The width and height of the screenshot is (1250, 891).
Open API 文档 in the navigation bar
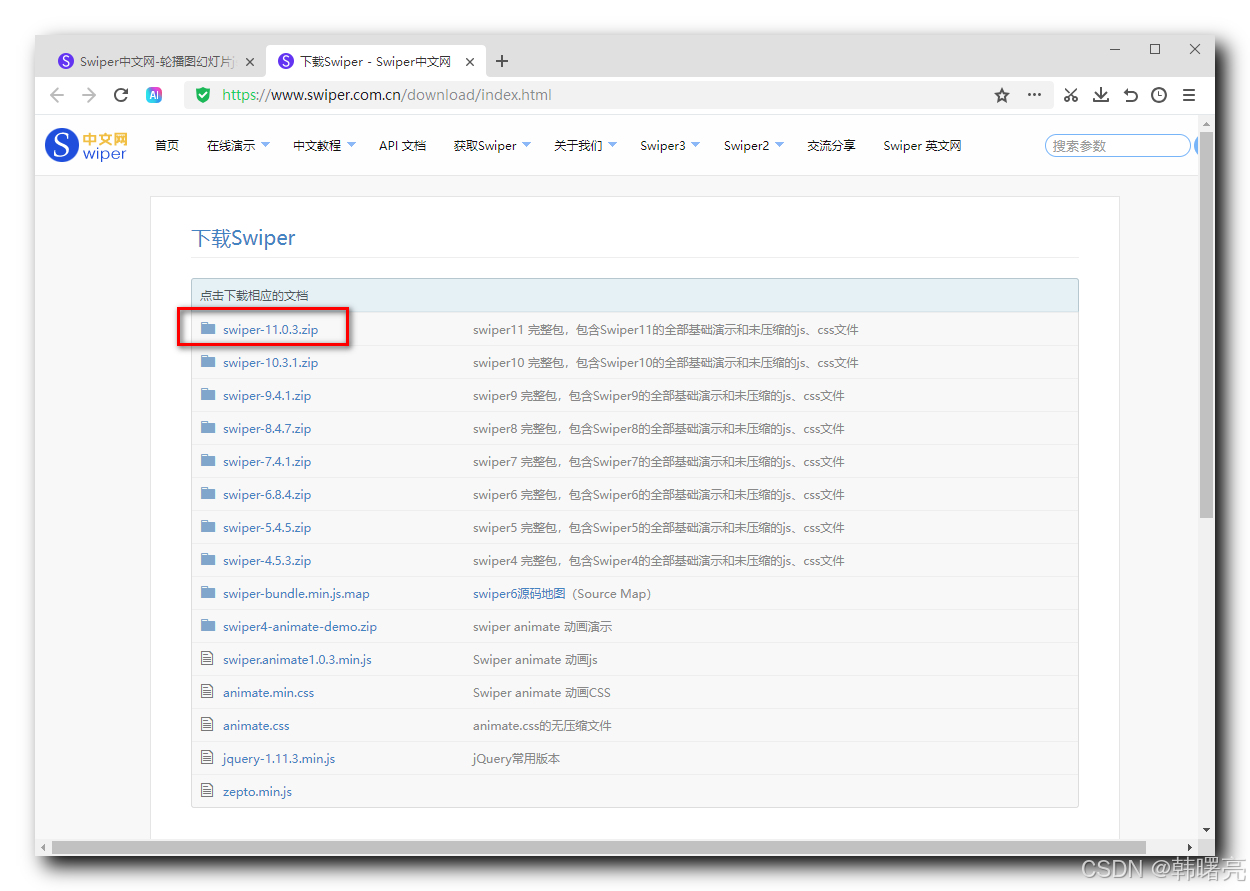(x=402, y=145)
